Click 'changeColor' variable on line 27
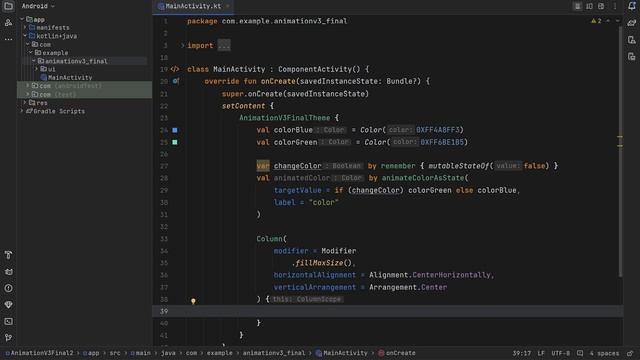The image size is (640, 360). [x=298, y=166]
